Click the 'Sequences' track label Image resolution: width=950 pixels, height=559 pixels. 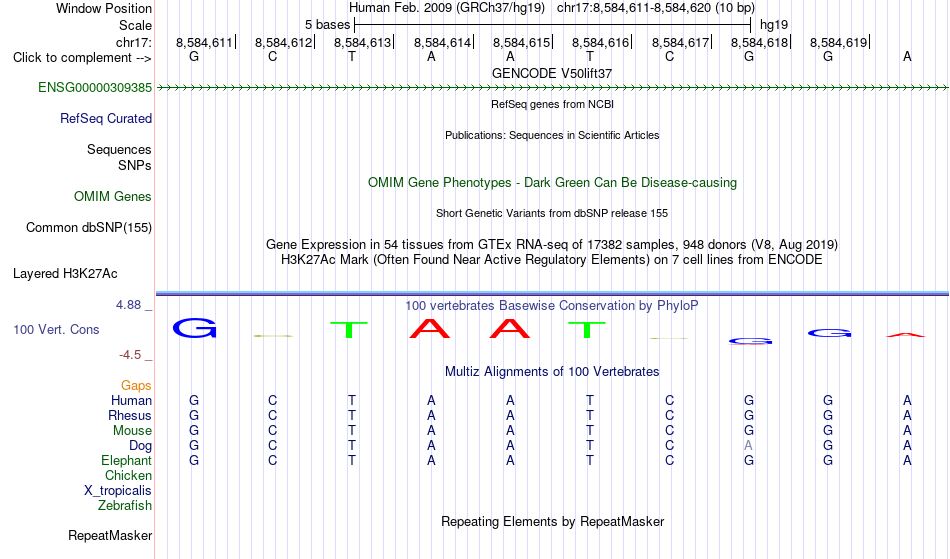(119, 150)
